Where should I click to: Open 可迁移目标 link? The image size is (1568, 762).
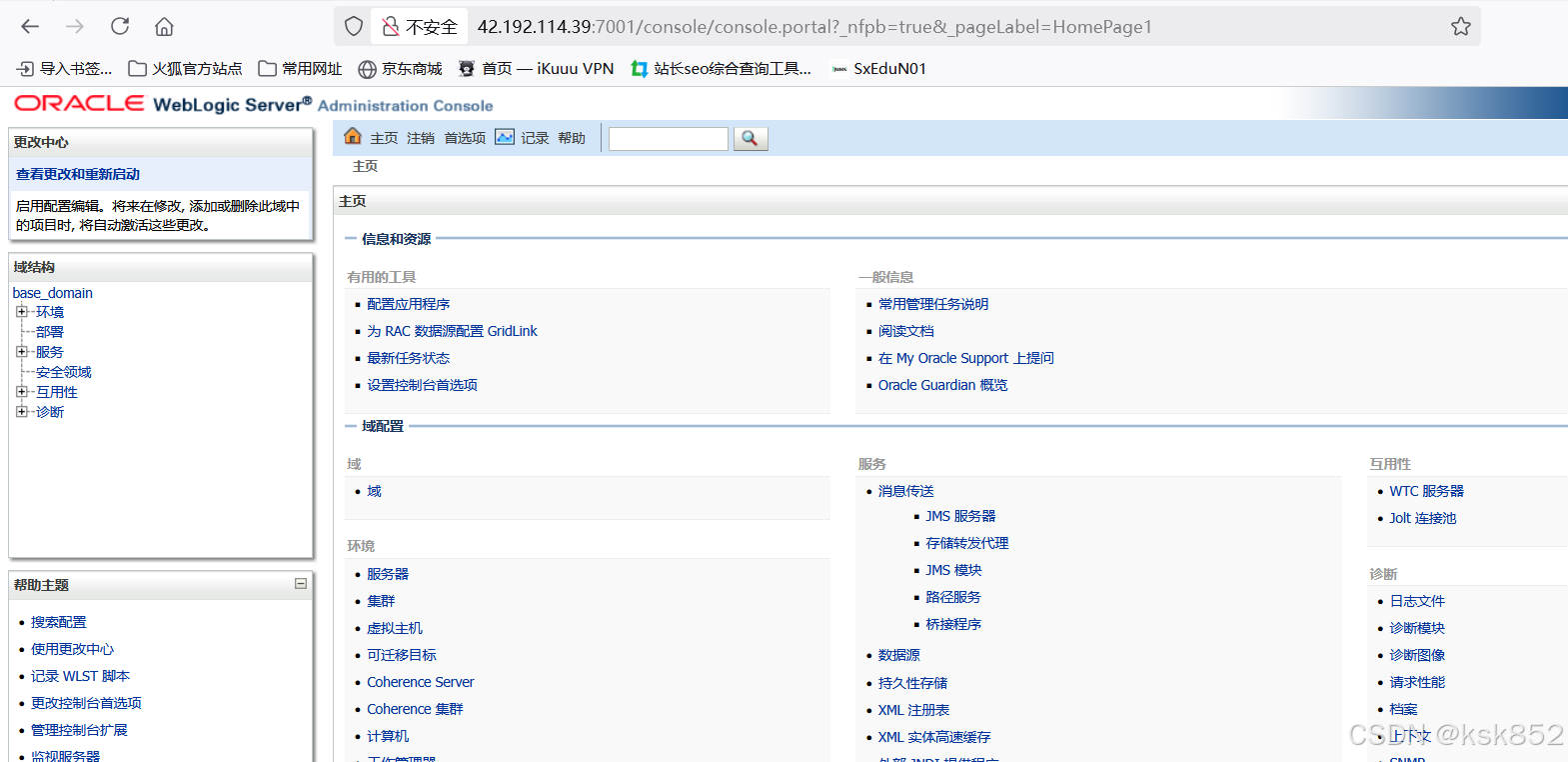(402, 655)
